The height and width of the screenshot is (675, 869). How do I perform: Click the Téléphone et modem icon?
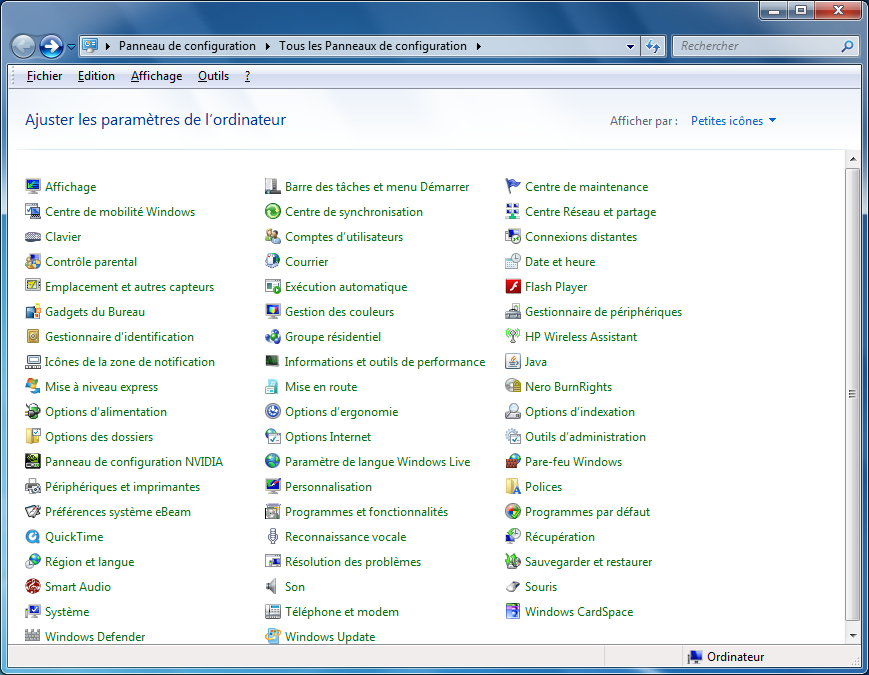[x=273, y=611]
